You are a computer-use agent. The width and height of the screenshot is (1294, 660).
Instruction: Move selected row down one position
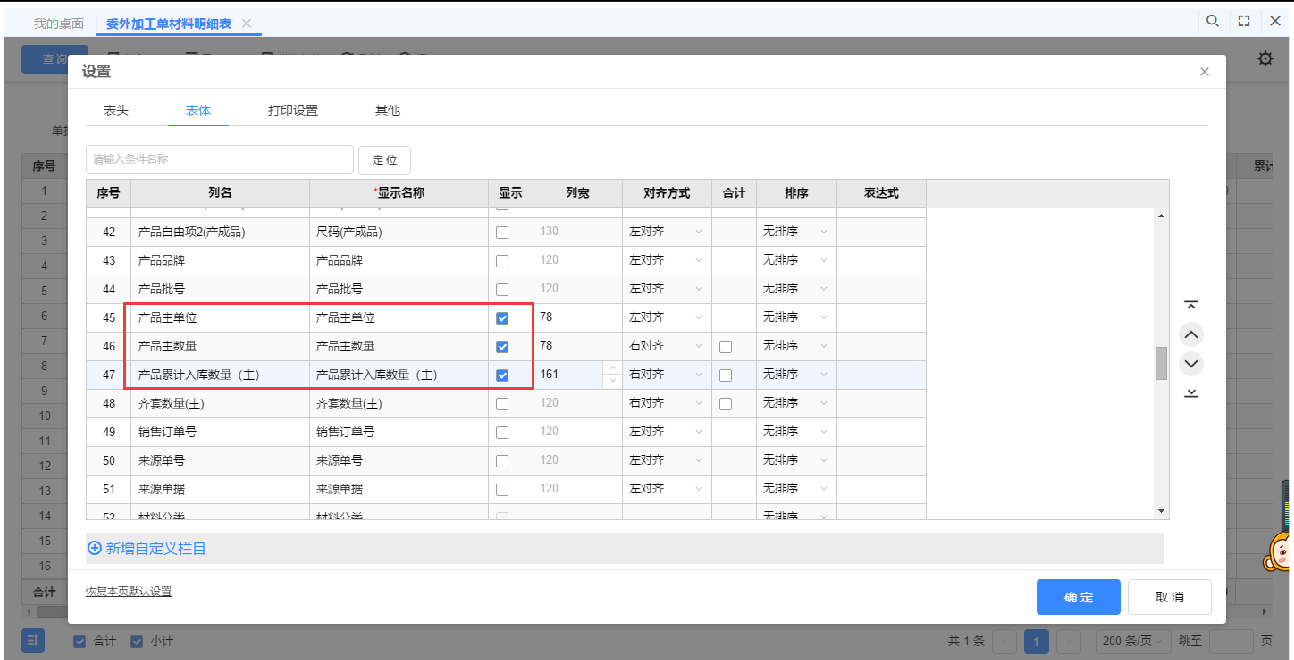[x=1191, y=363]
